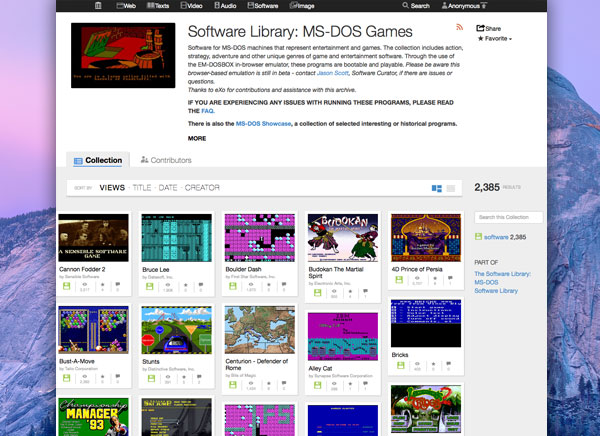Open the 4D Prince of Persia thumbnail
This screenshot has height=436, width=600.
pos(426,238)
